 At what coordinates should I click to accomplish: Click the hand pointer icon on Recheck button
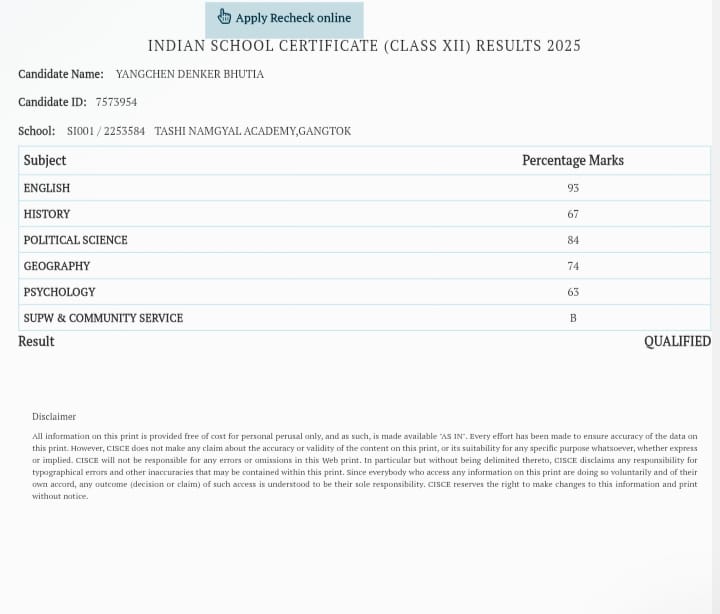pyautogui.click(x=224, y=17)
